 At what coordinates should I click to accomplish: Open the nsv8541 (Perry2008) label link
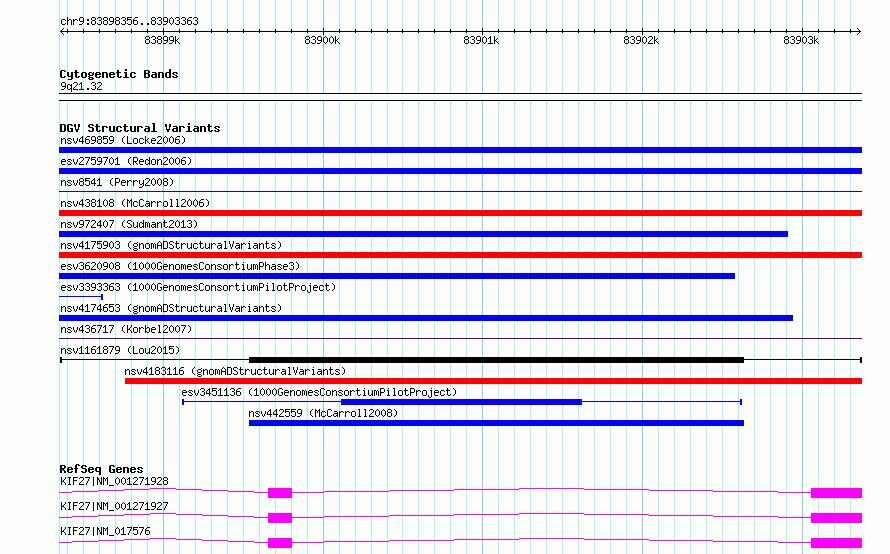117,182
